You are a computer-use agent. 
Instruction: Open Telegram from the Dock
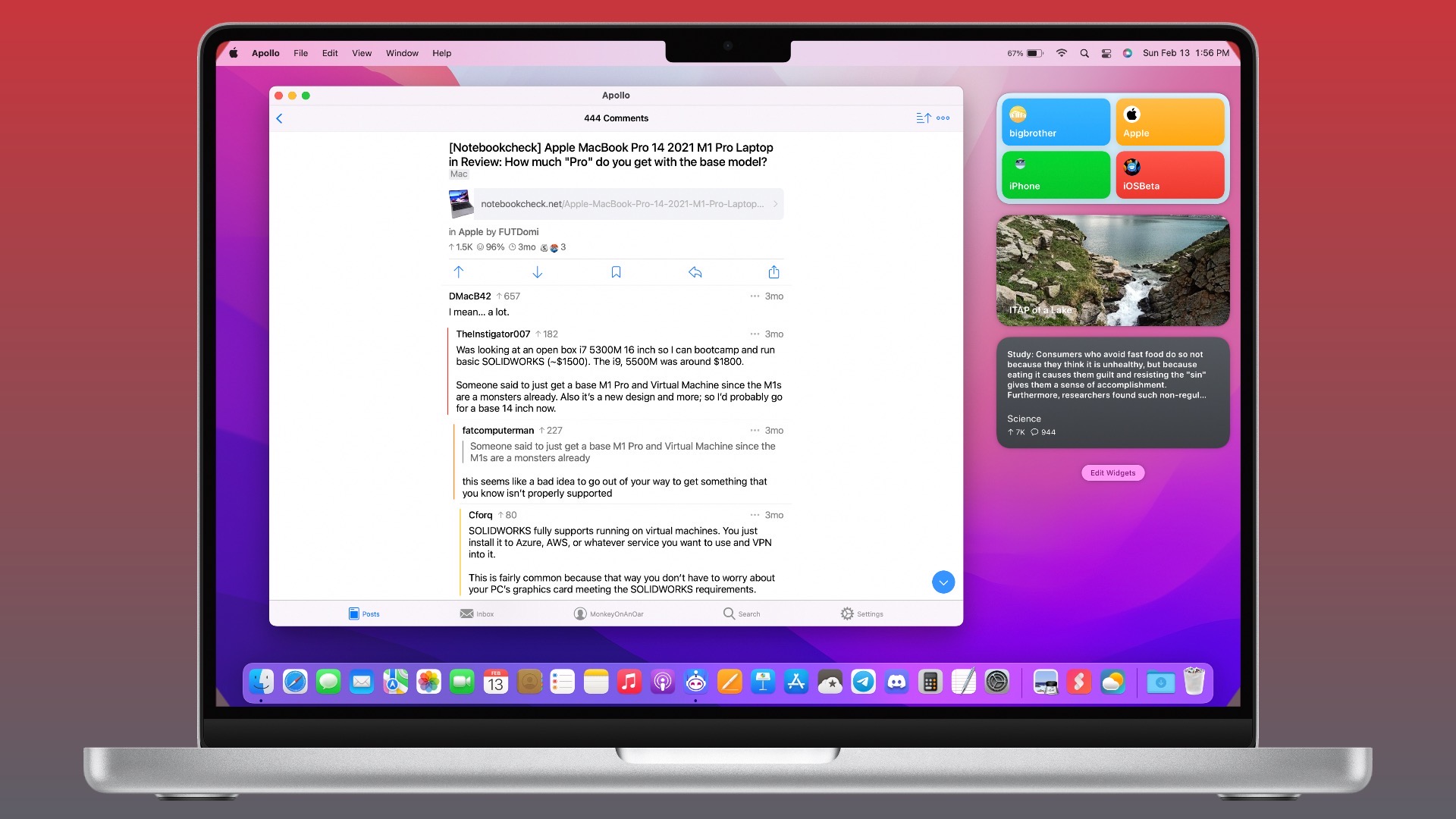point(863,682)
